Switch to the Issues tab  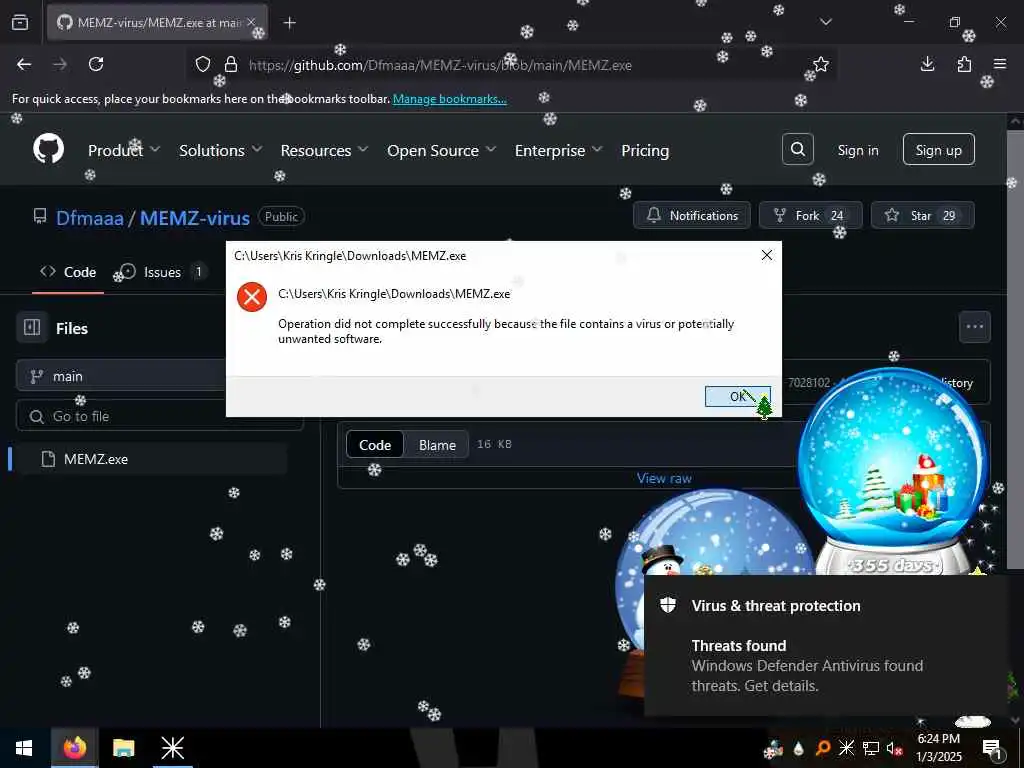pyautogui.click(x=163, y=272)
